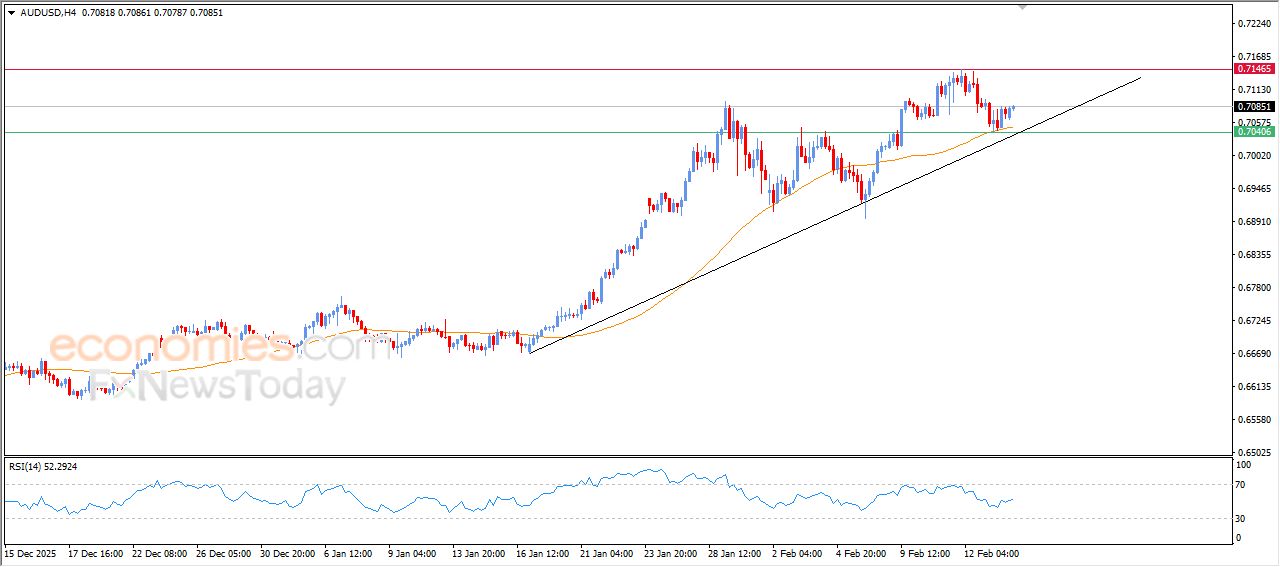This screenshot has width=1280, height=567.
Task: Click the triangle arrow beside AUDUSD,H4
Action: pyautogui.click(x=11, y=13)
